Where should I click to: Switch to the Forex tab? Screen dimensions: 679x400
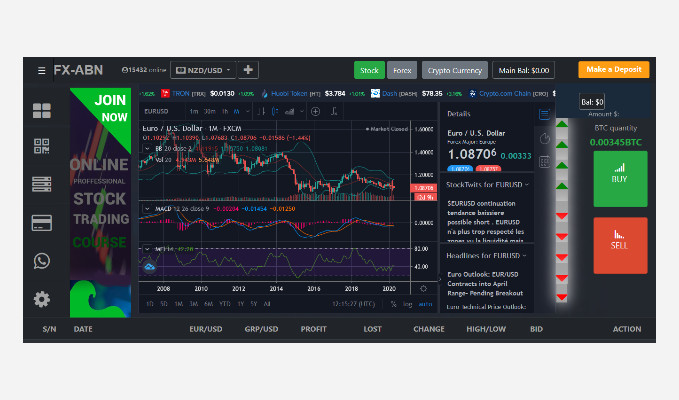(x=402, y=70)
